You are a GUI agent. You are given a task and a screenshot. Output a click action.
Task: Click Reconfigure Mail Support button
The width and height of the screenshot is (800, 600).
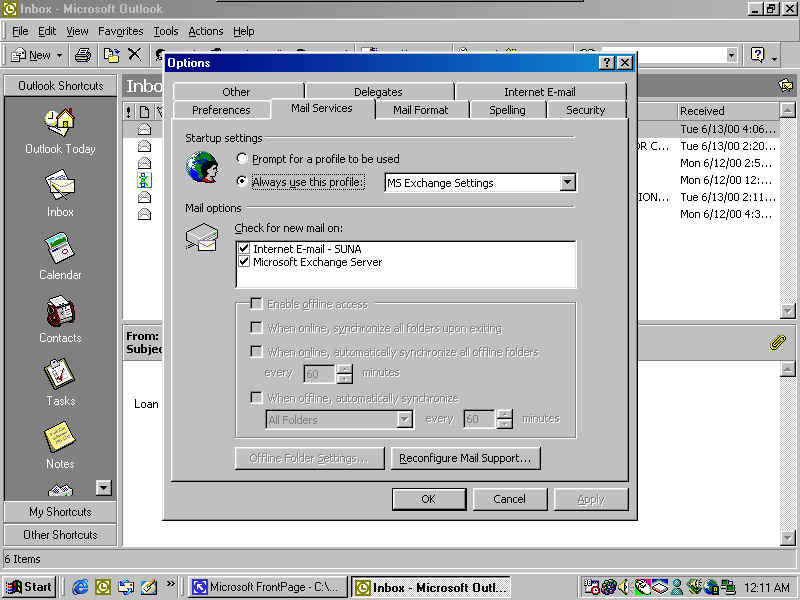(x=465, y=458)
